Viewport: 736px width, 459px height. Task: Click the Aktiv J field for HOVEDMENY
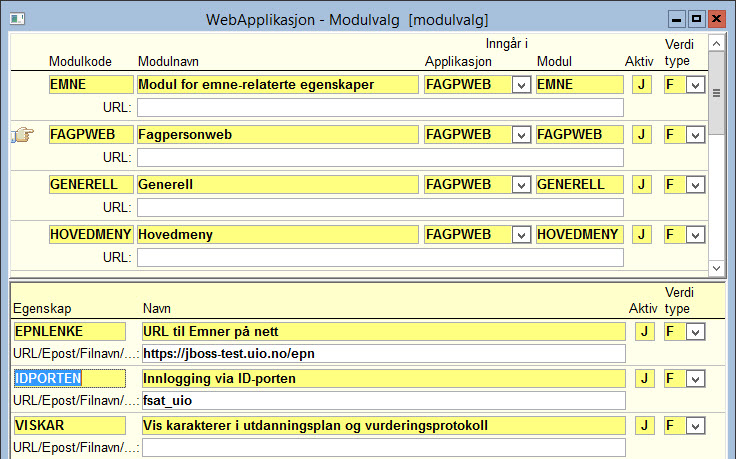tap(642, 234)
